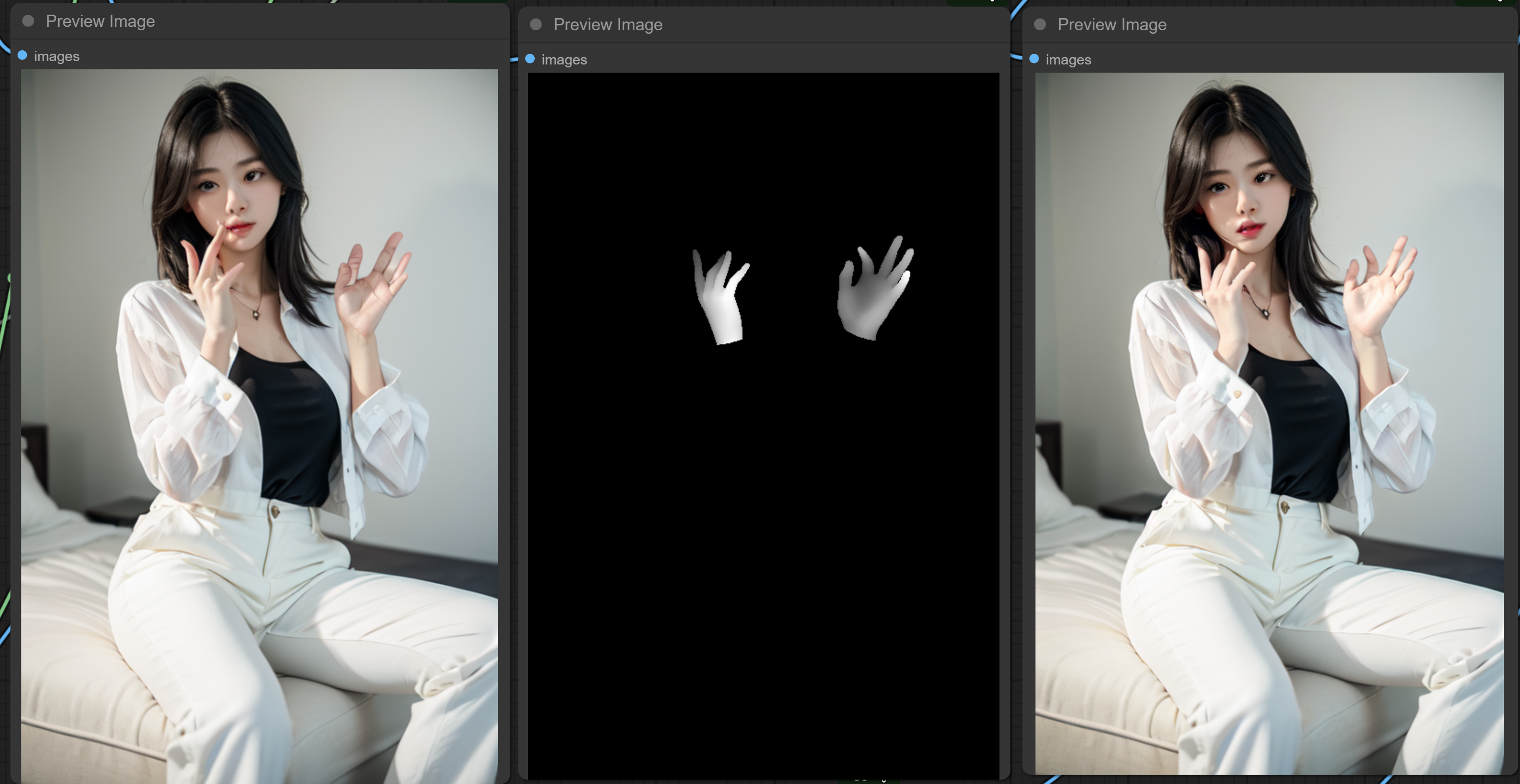1520x784 pixels.
Task: Click the images label on the right node
Action: pos(1068,60)
